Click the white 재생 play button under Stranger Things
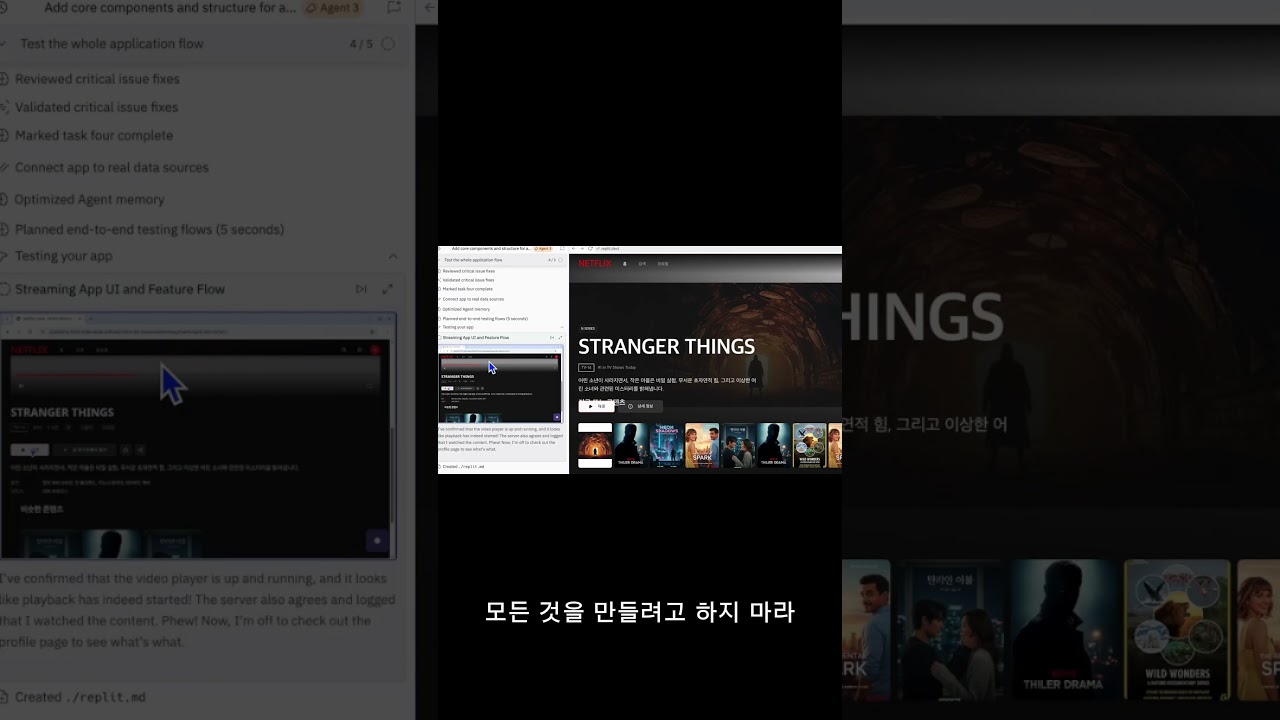Image resolution: width=1280 pixels, height=720 pixels. (x=596, y=406)
